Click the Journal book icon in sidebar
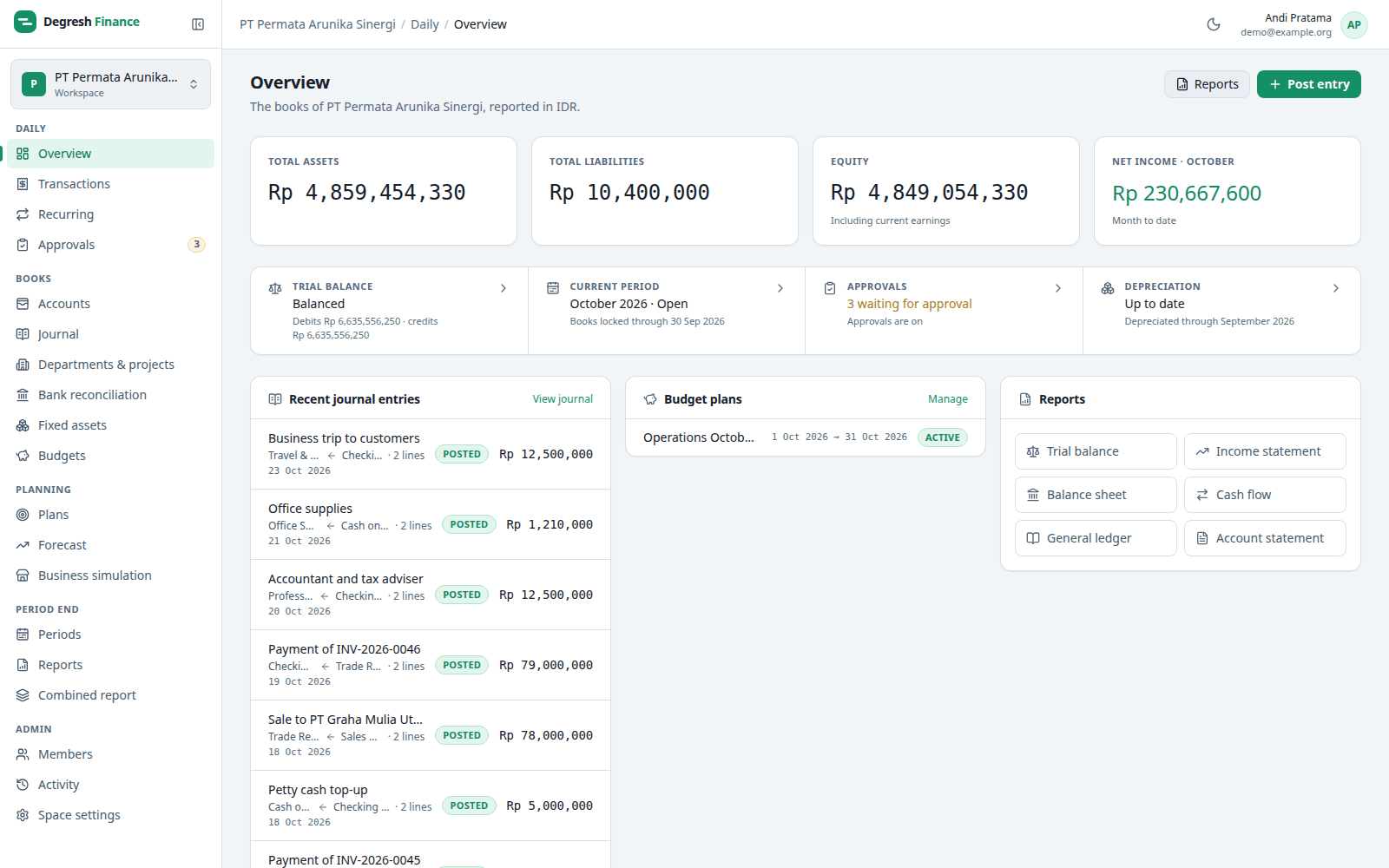This screenshot has height=868, width=1389. click(x=23, y=334)
